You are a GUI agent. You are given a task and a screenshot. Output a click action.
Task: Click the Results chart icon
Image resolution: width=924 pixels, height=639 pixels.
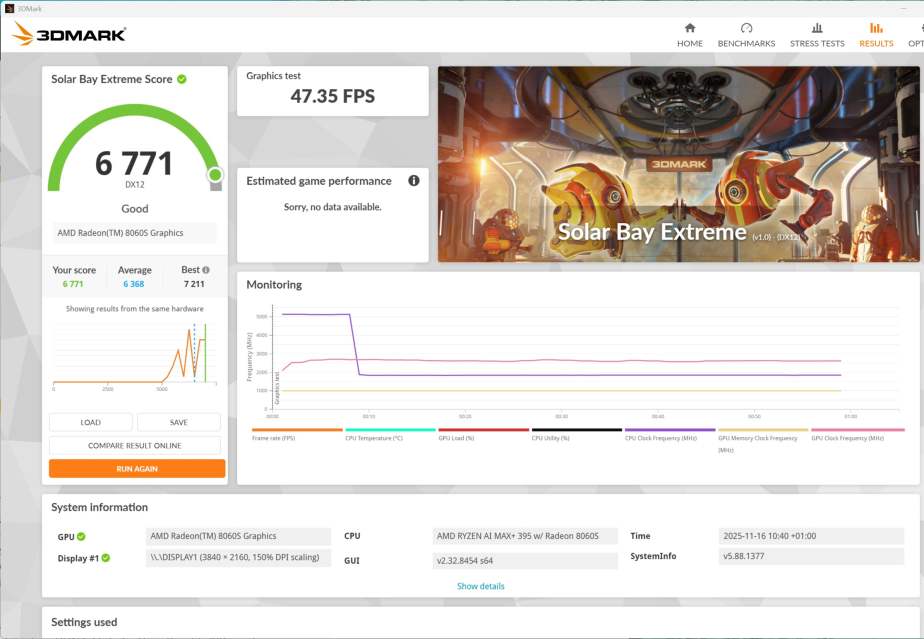tap(876, 28)
